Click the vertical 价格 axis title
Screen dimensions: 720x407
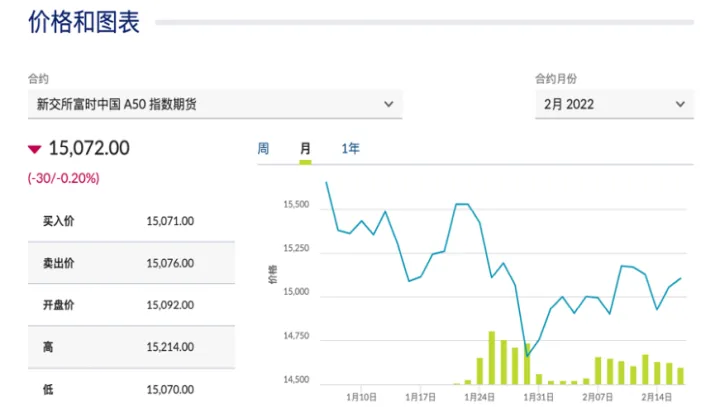272,274
